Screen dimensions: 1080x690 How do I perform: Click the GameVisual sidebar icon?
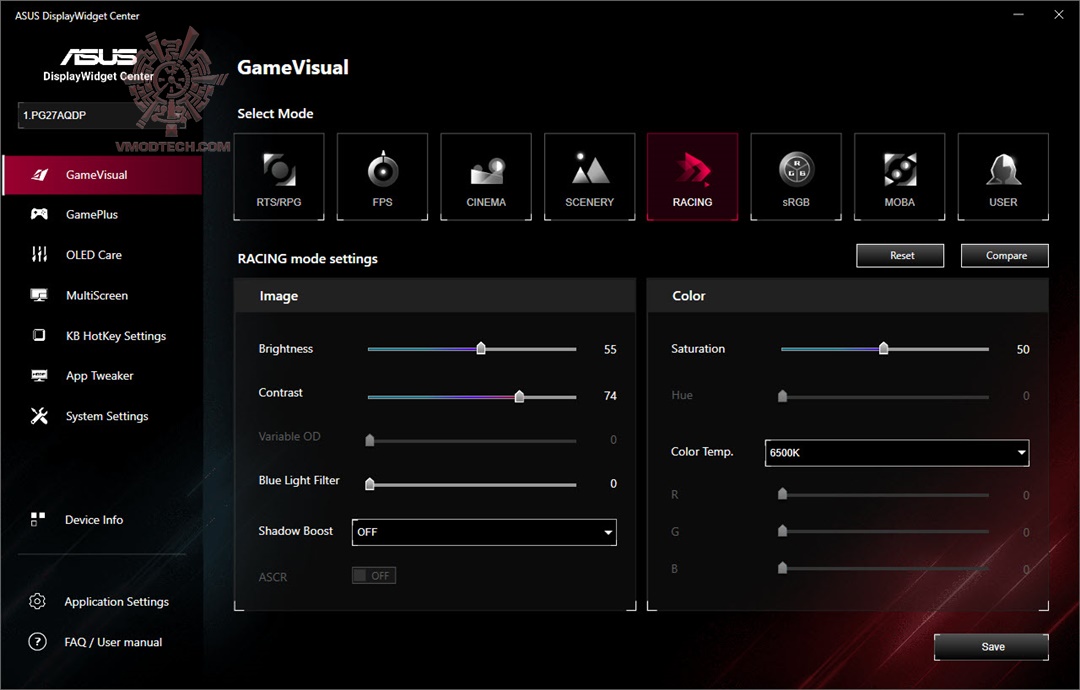(x=40, y=175)
